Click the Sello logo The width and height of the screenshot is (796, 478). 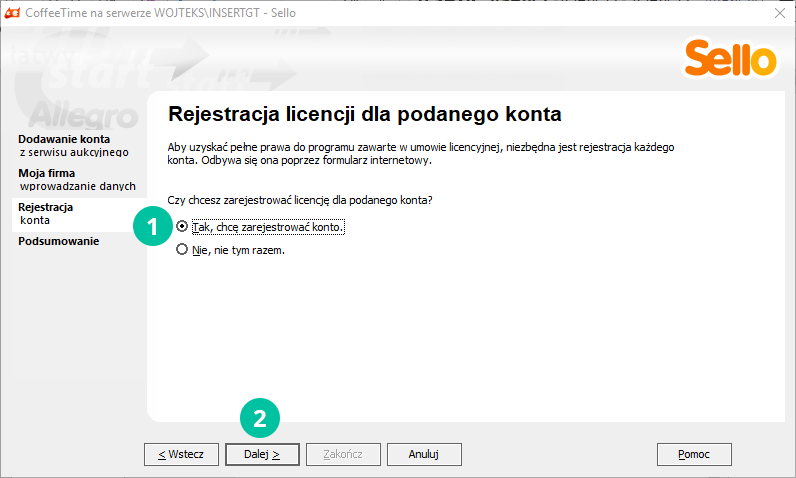[731, 58]
